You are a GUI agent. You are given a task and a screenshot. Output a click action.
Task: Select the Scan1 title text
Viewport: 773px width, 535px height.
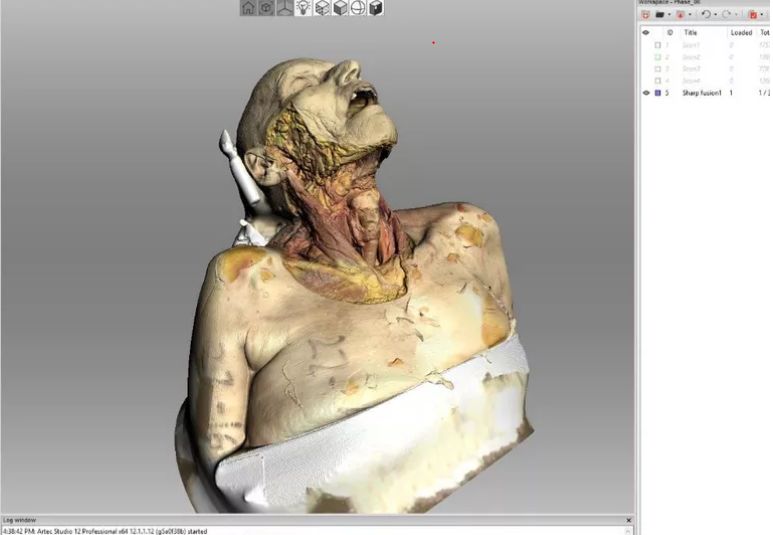click(x=691, y=45)
